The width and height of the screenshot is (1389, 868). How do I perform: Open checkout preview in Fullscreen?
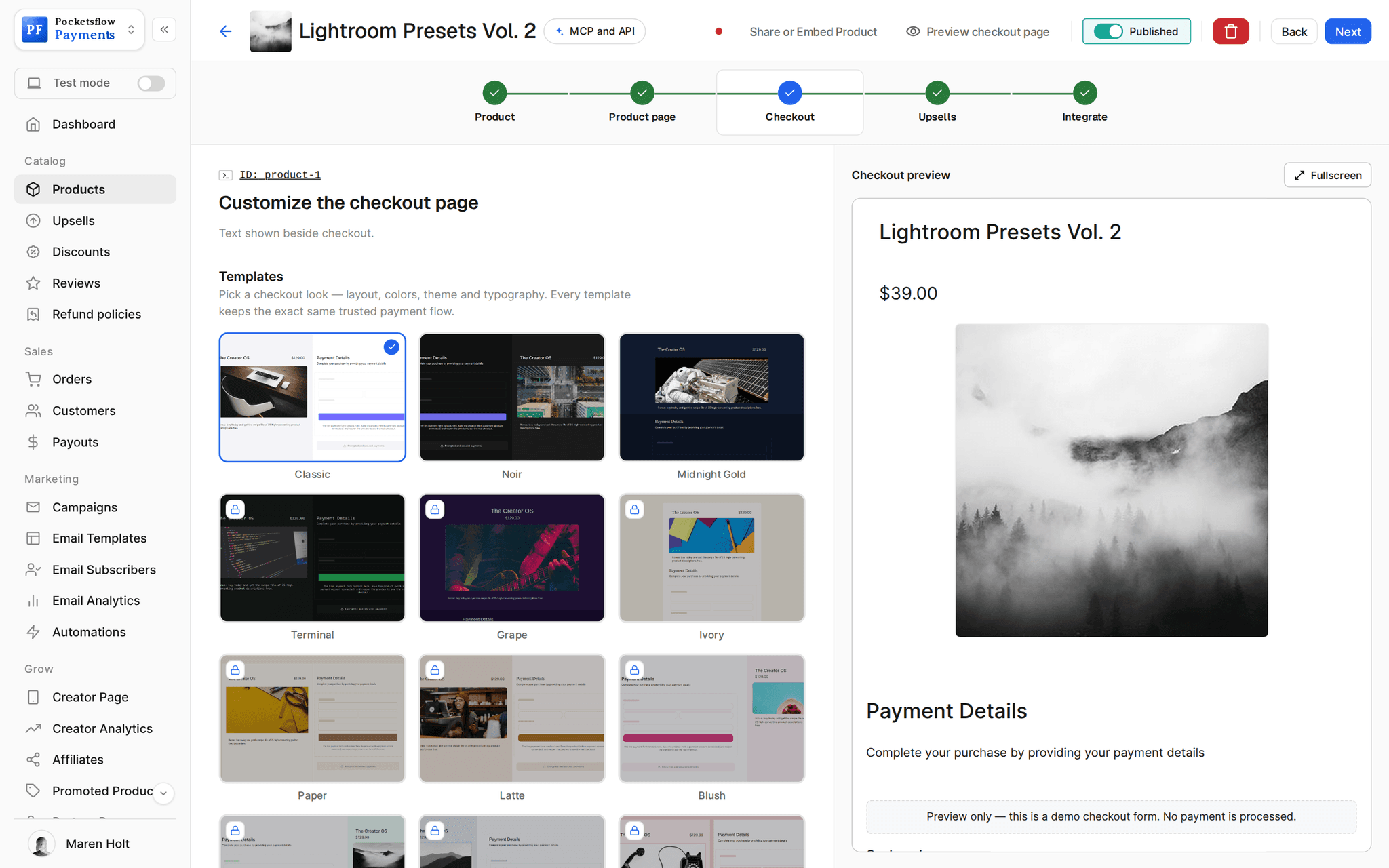[x=1327, y=175]
